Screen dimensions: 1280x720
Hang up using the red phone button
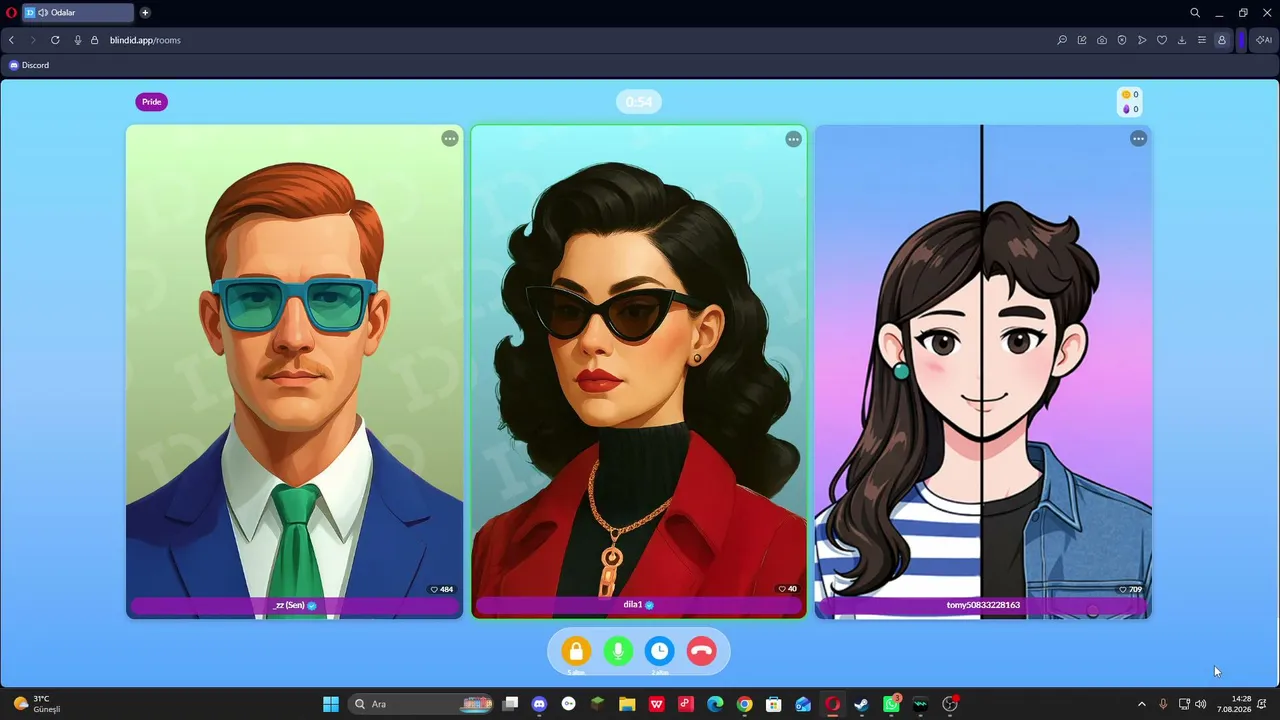click(702, 651)
